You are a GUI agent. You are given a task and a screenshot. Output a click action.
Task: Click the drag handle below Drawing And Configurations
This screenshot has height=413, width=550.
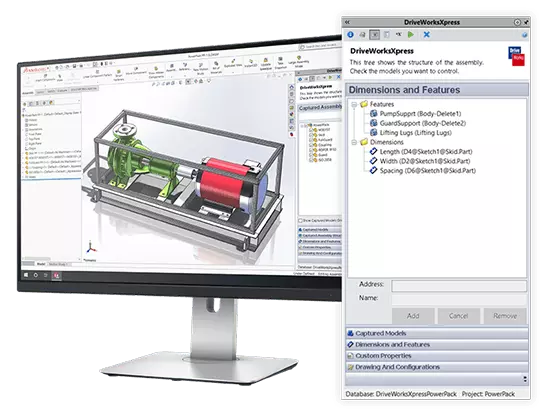[525, 379]
